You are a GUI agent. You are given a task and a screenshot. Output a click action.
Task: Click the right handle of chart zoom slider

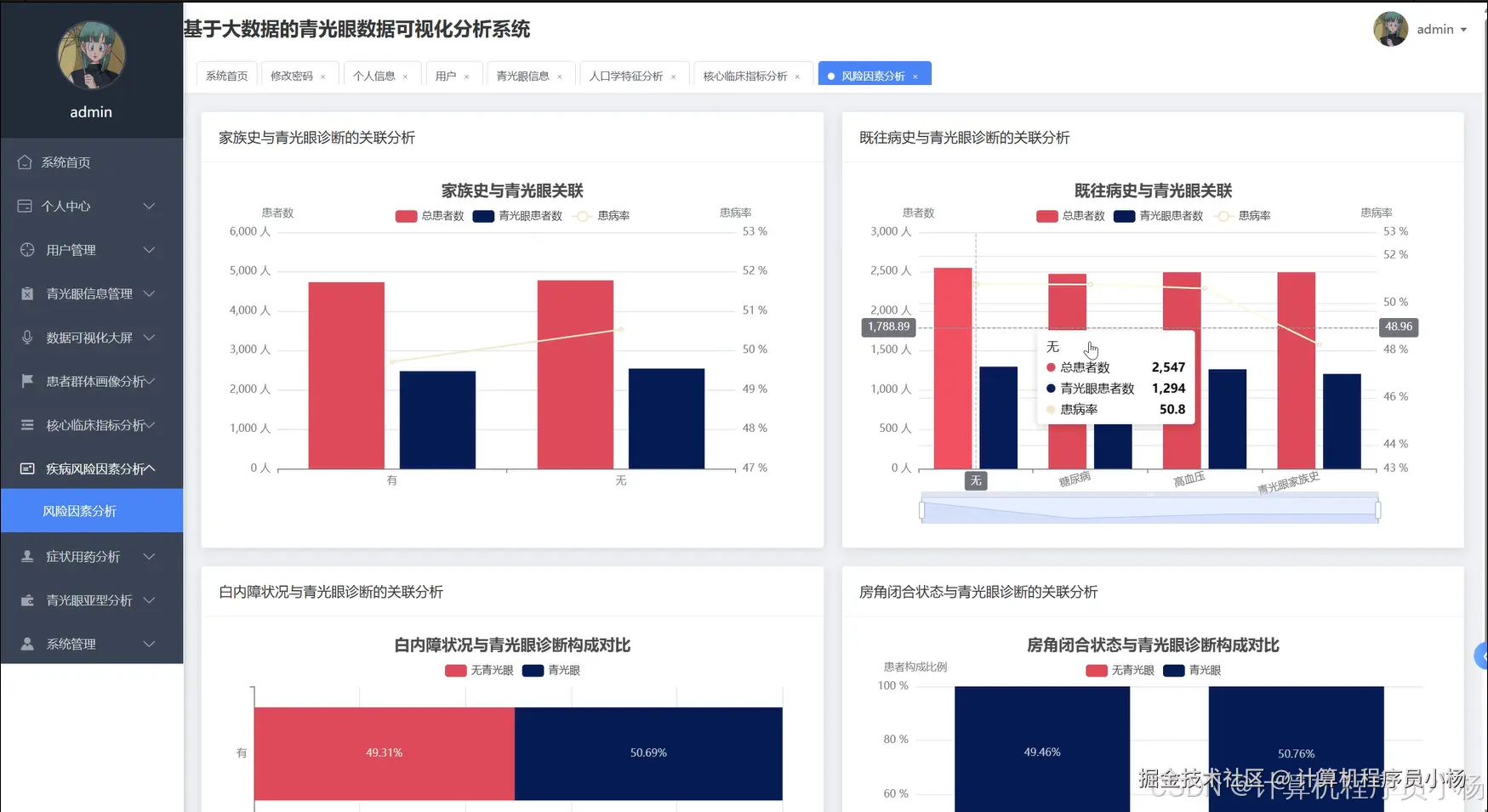[x=1377, y=510]
